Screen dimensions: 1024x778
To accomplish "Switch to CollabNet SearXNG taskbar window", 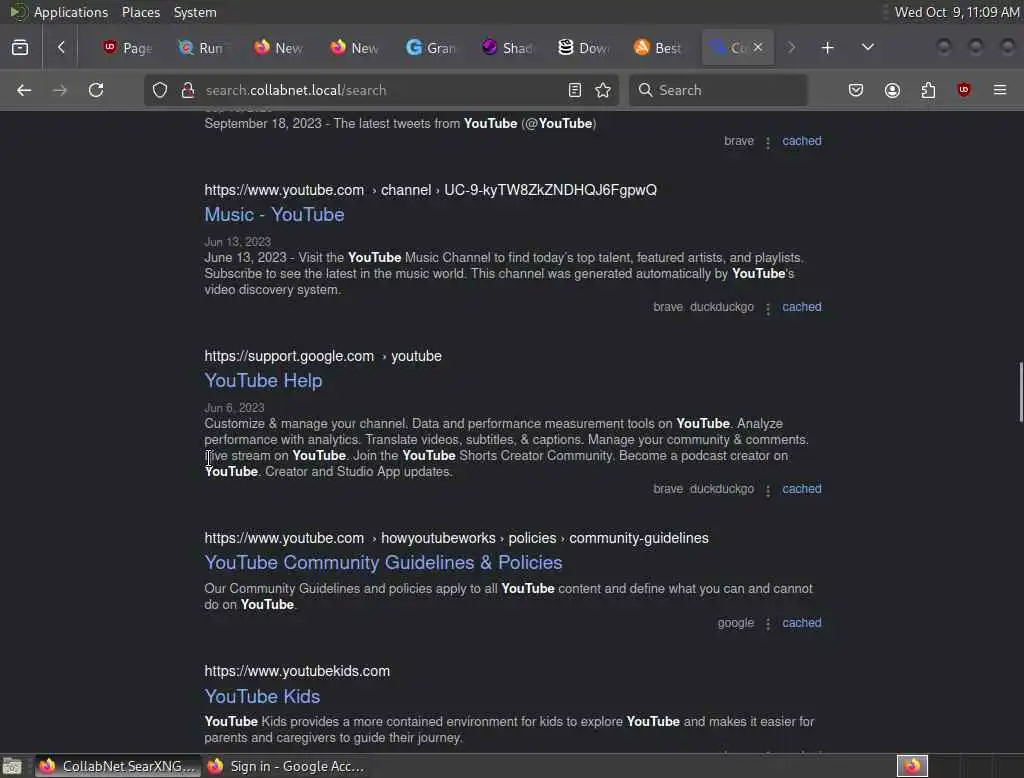I will tap(118, 766).
